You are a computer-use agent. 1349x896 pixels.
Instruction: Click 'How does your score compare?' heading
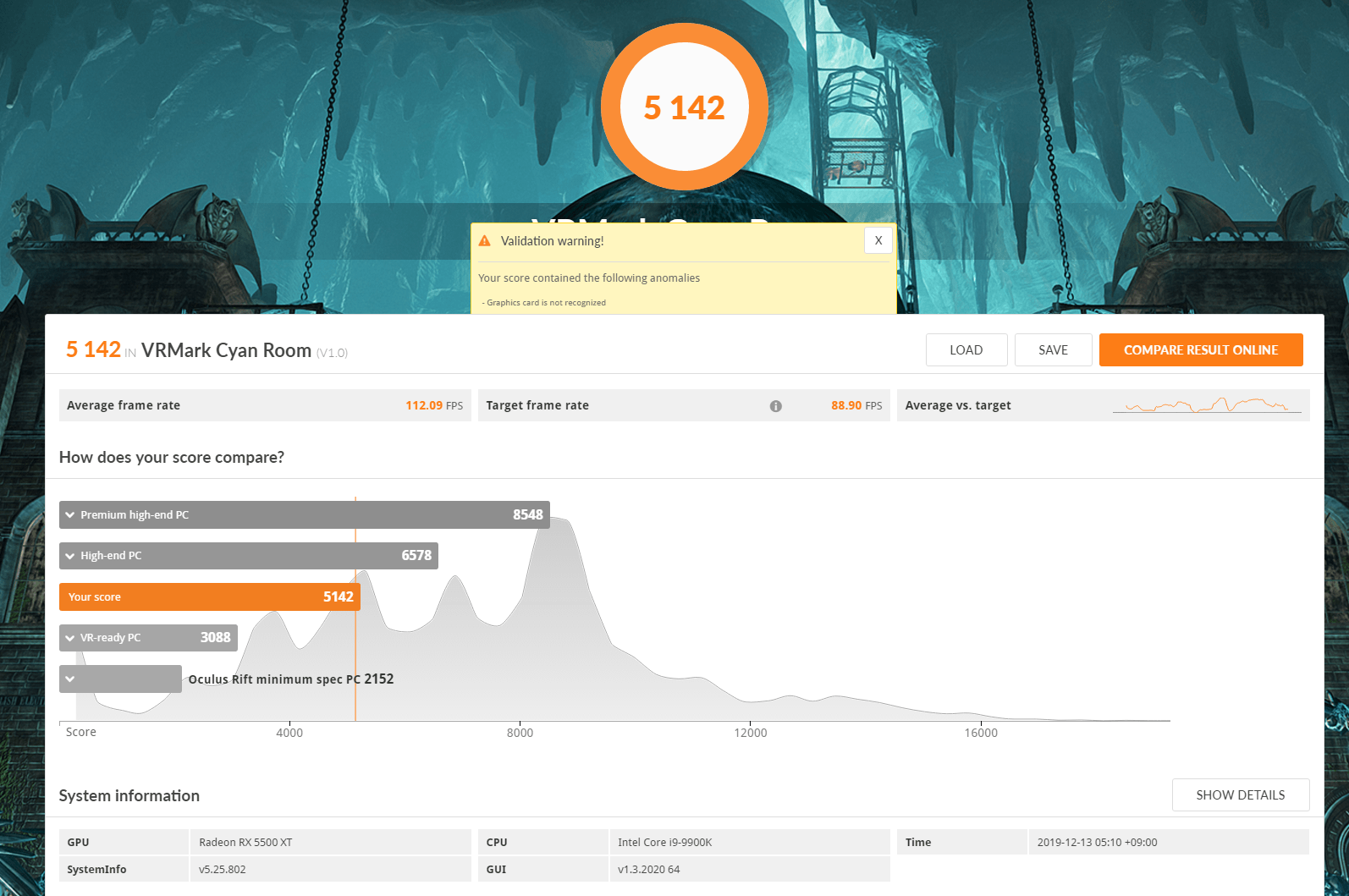point(172,457)
